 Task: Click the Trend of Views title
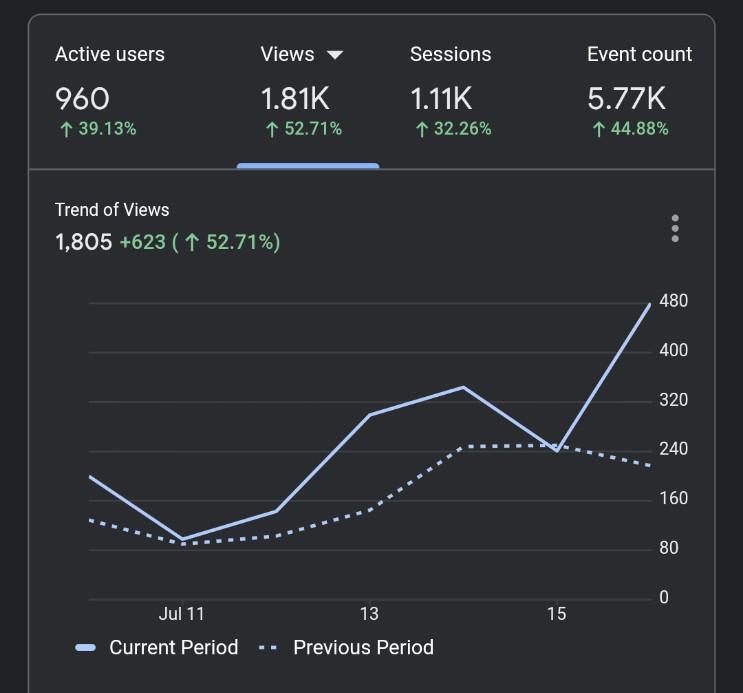pos(112,210)
